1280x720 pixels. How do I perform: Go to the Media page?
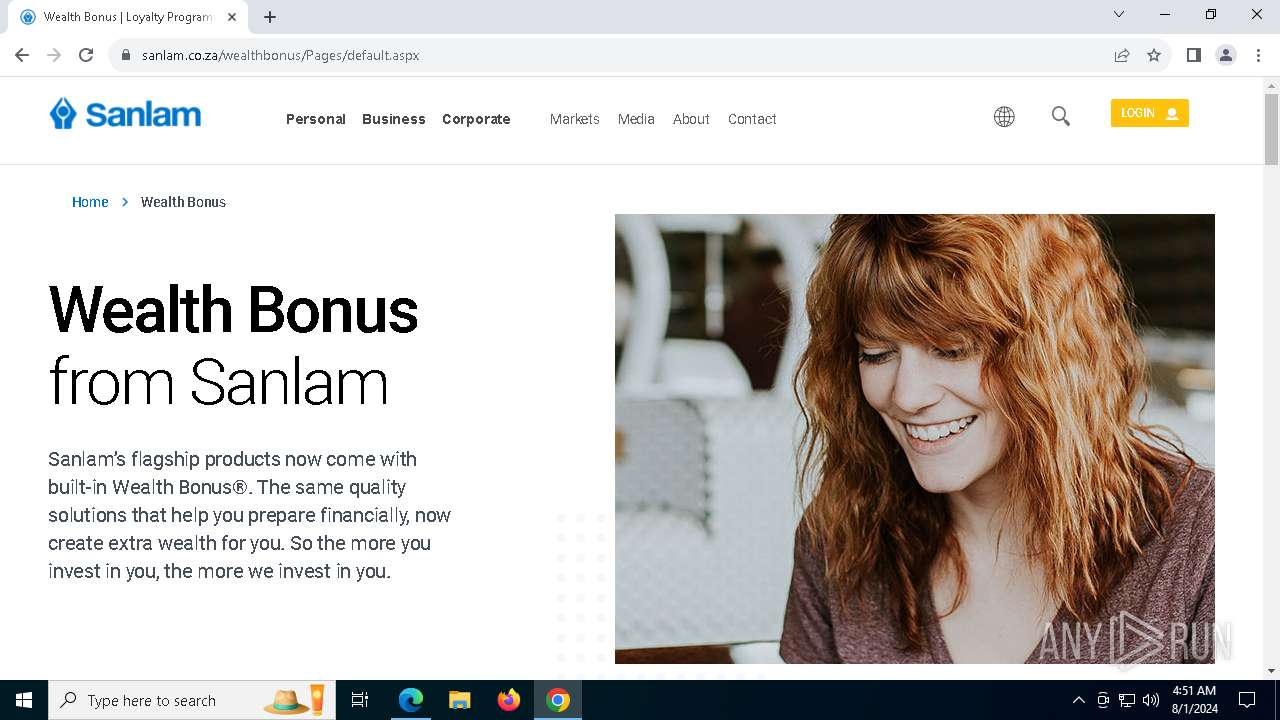click(636, 119)
